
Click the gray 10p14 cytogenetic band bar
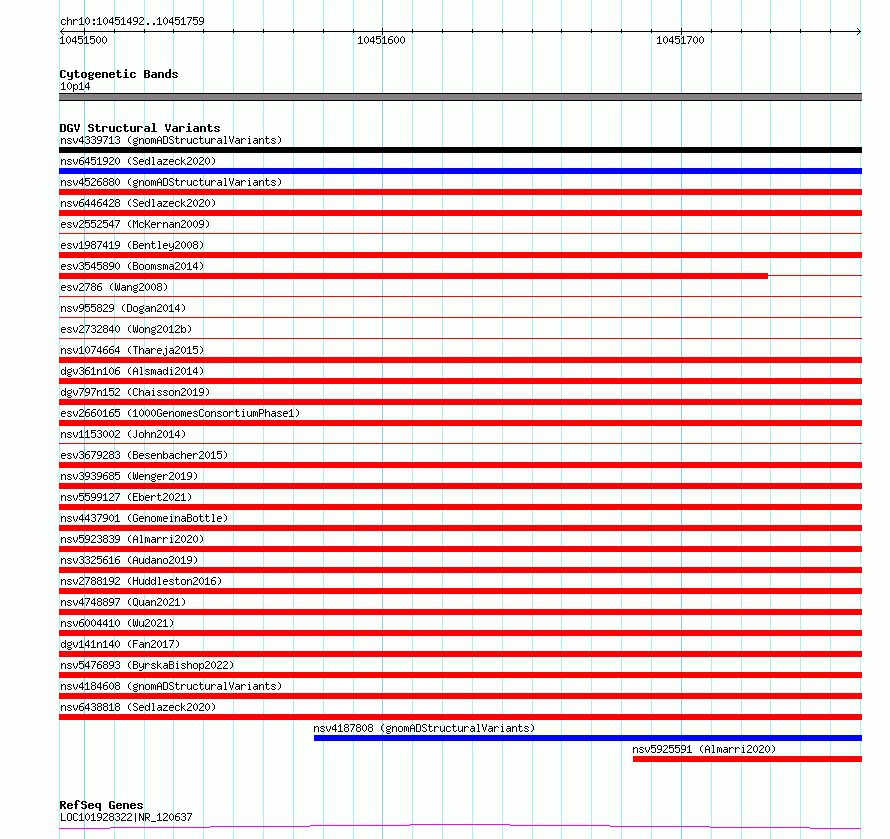pyautogui.click(x=460, y=97)
